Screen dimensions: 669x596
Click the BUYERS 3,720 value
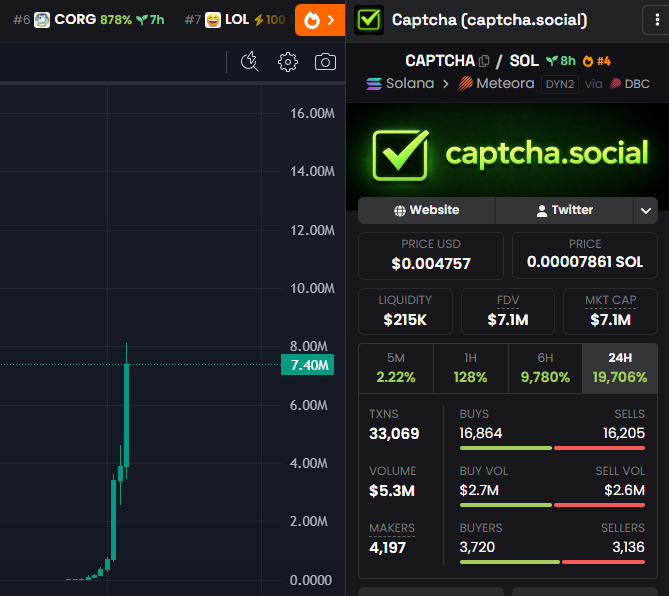[477, 547]
